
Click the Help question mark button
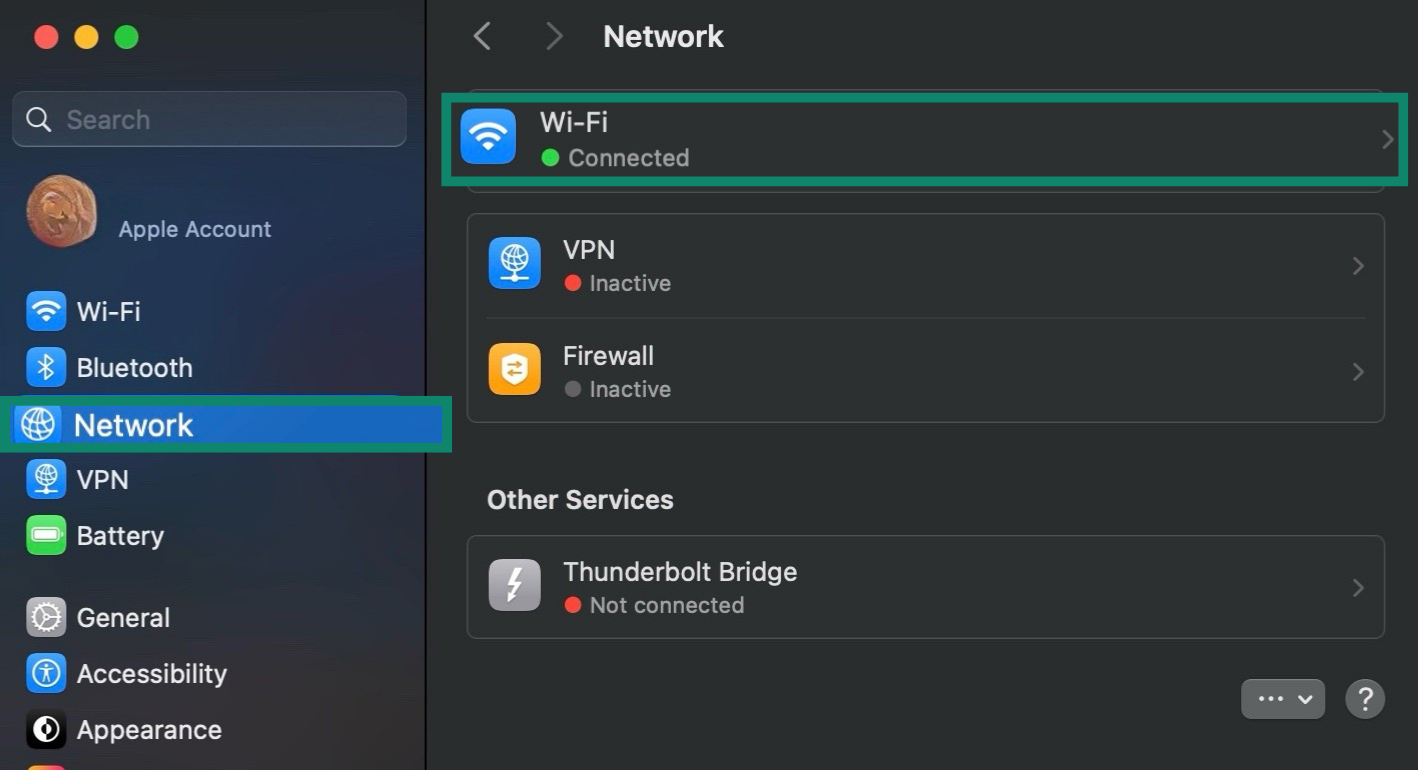click(x=1365, y=698)
